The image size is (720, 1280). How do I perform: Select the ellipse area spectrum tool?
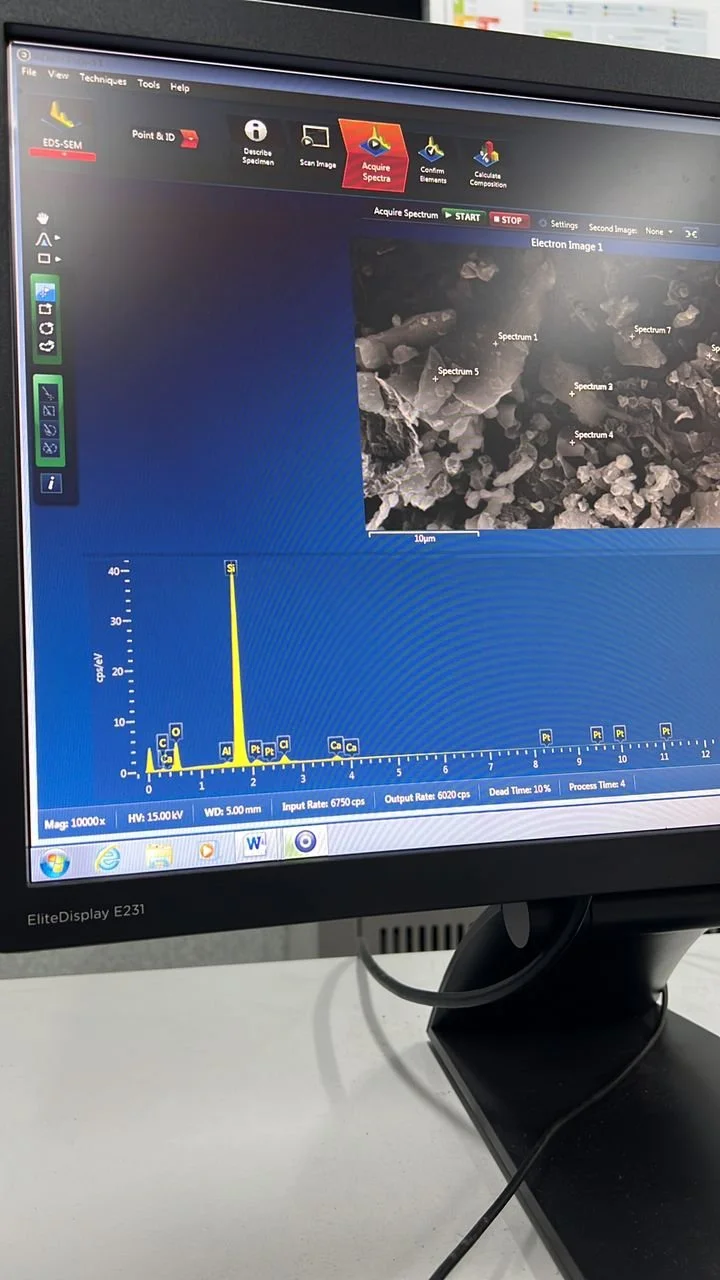pos(46,328)
